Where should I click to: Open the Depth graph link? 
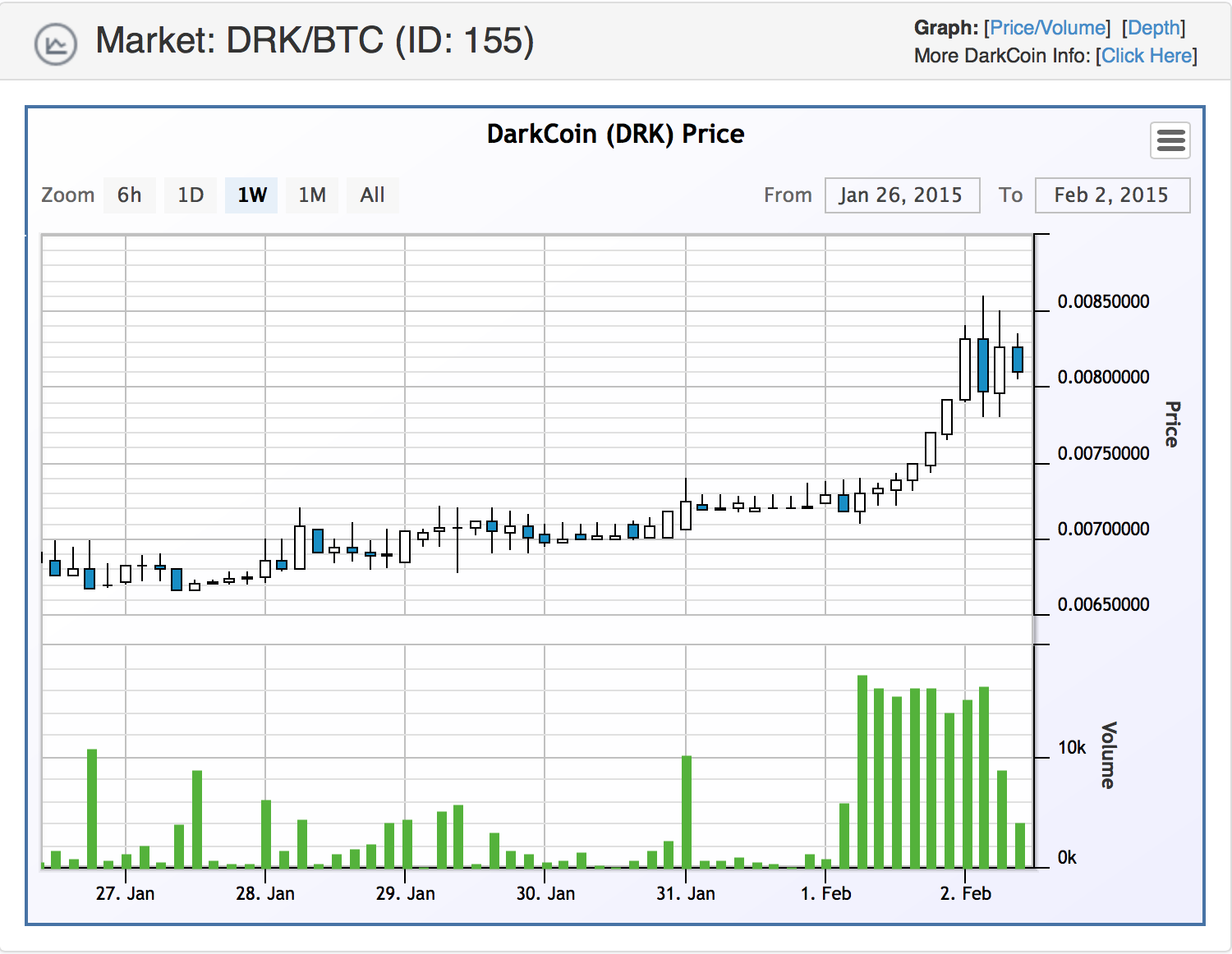coord(1153,28)
